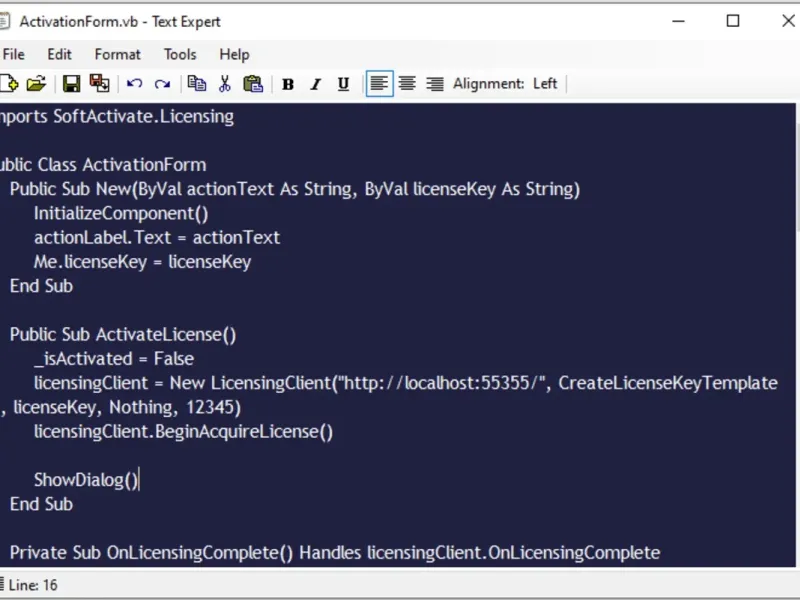Click the 'actionLabel.Text = actionText' line
The height and width of the screenshot is (600, 800).
click(157, 237)
